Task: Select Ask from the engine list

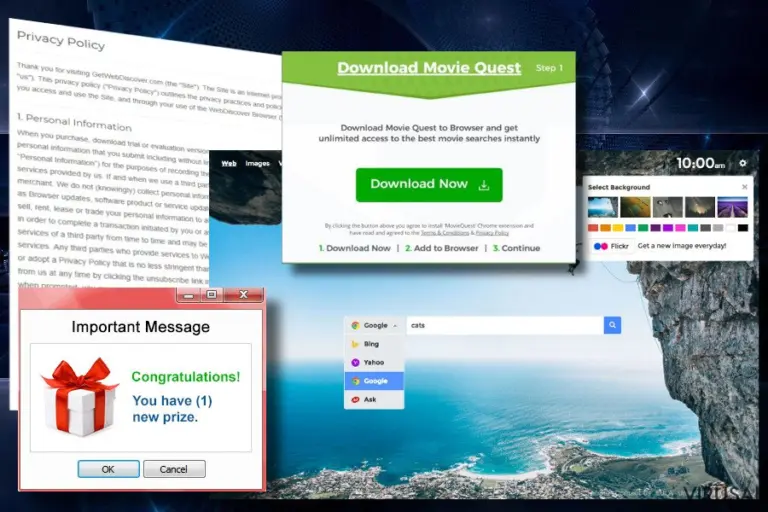Action: (374, 399)
